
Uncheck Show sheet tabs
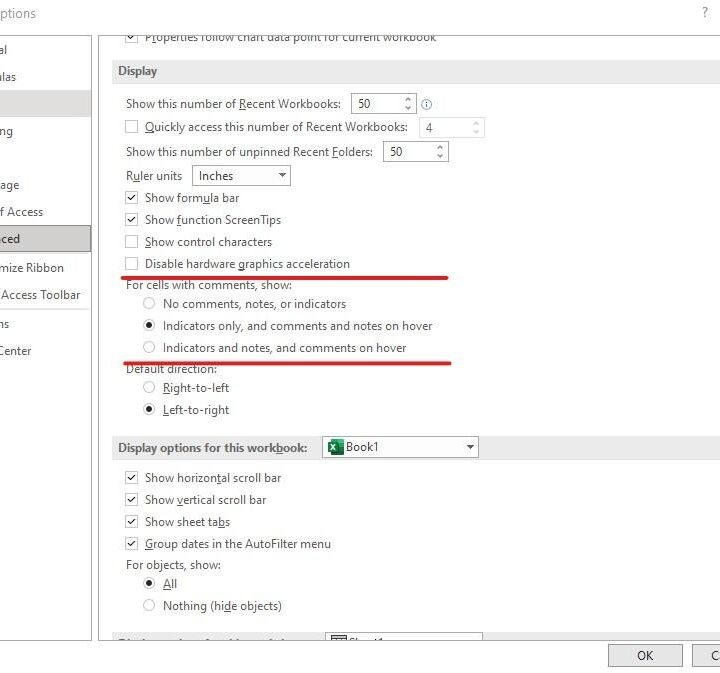coord(131,522)
